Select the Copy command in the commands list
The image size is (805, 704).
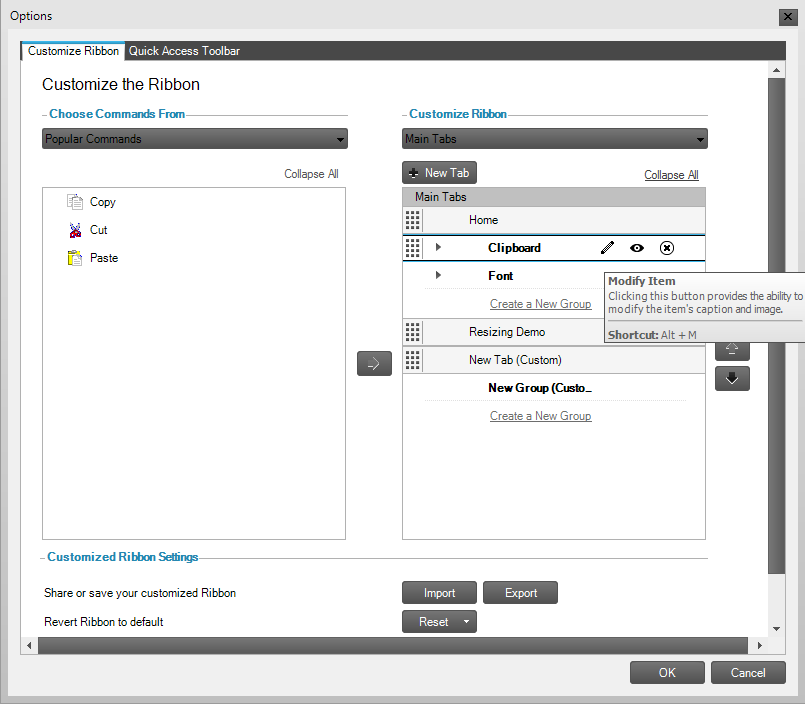(103, 201)
